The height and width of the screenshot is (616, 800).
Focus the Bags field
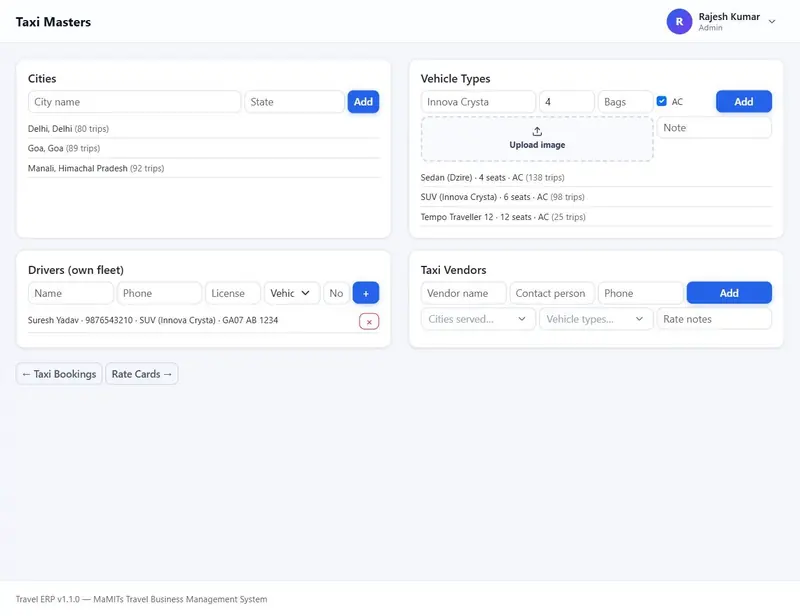pos(626,102)
